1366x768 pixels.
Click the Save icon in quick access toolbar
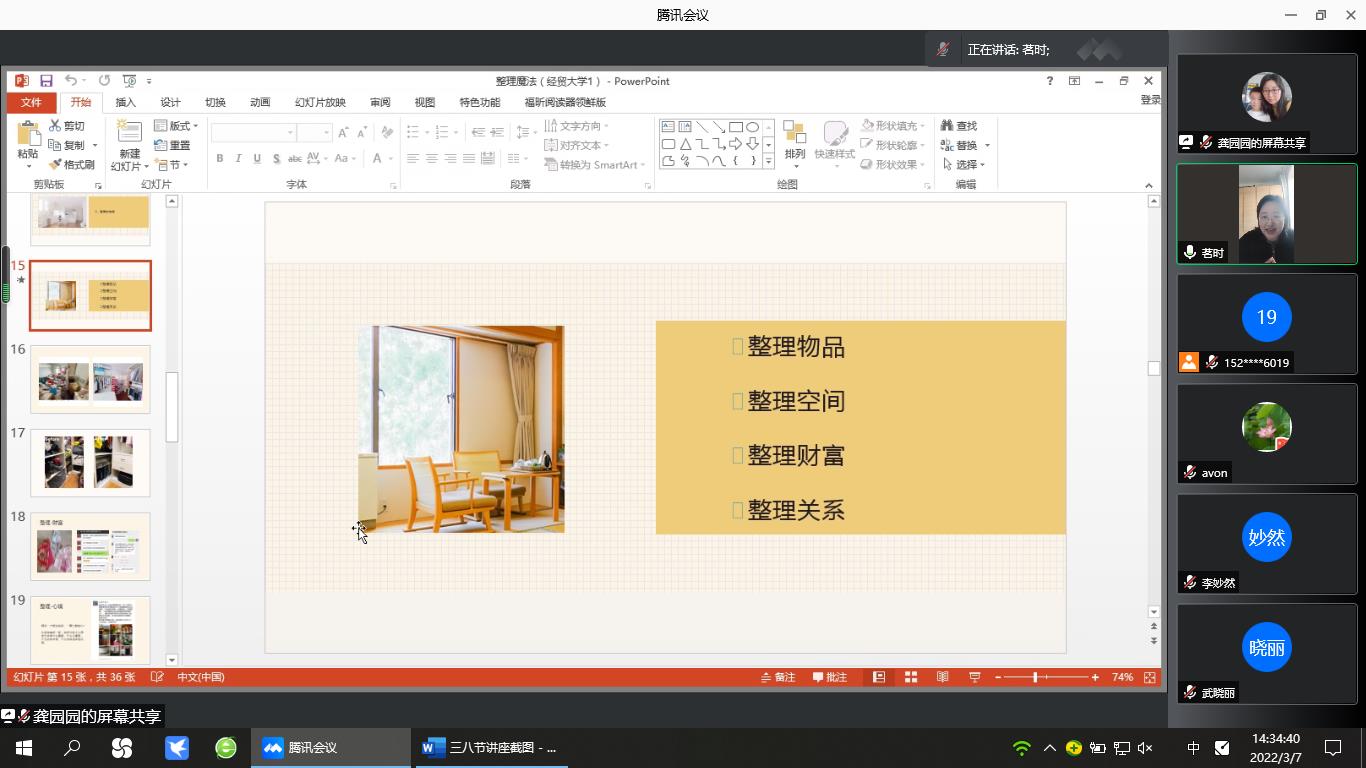point(46,81)
